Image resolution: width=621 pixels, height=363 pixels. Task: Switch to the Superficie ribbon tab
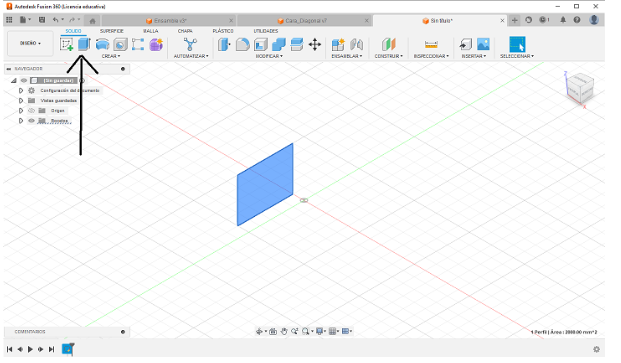pyautogui.click(x=112, y=31)
